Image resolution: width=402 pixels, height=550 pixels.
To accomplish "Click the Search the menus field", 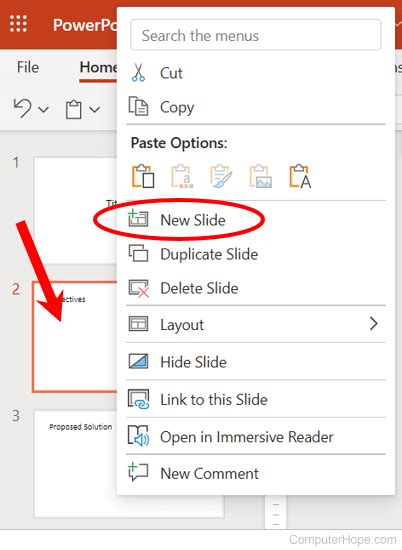I will [256, 35].
